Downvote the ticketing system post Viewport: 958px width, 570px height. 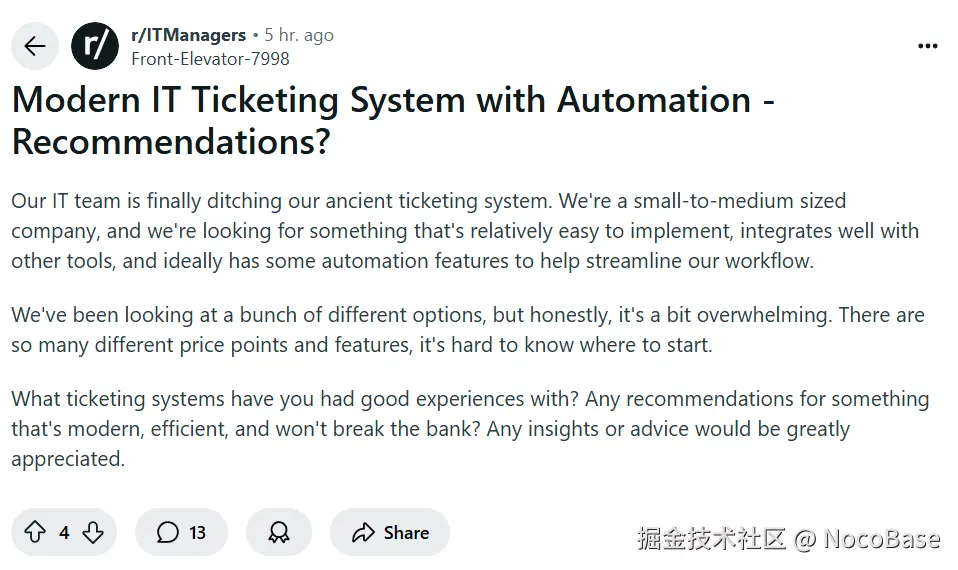click(x=93, y=532)
